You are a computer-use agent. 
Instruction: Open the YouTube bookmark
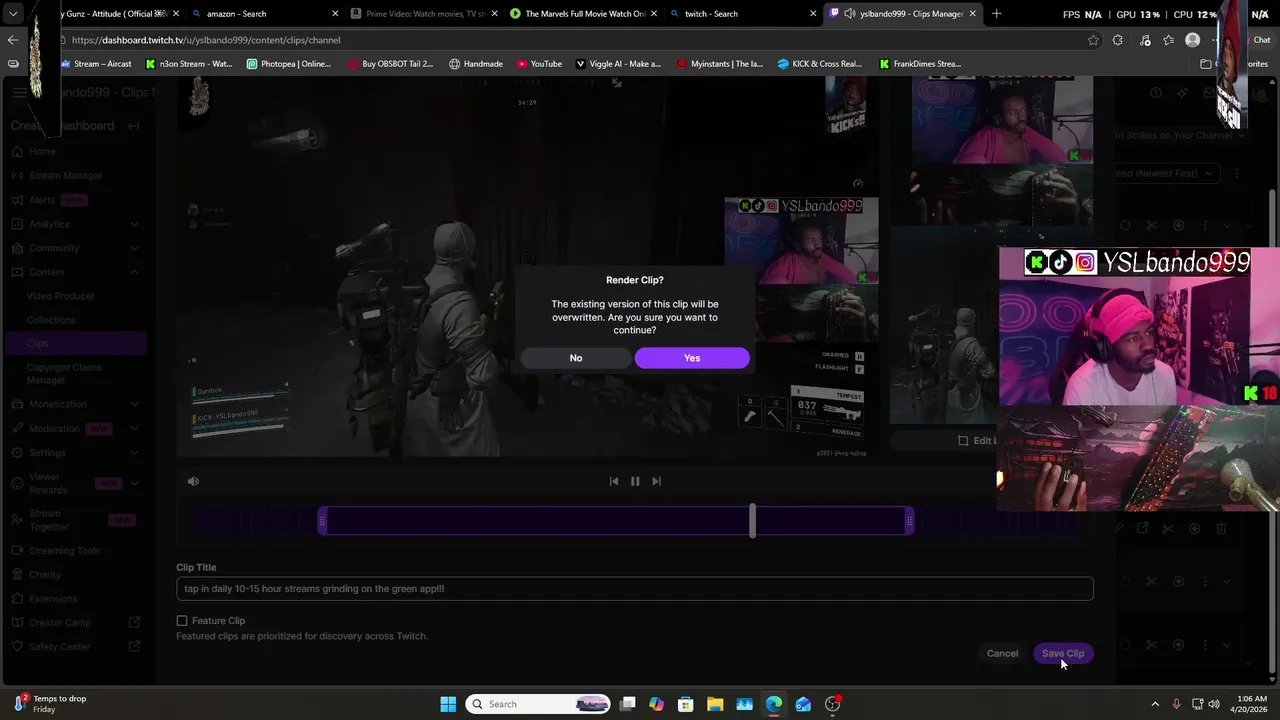pyautogui.click(x=539, y=64)
